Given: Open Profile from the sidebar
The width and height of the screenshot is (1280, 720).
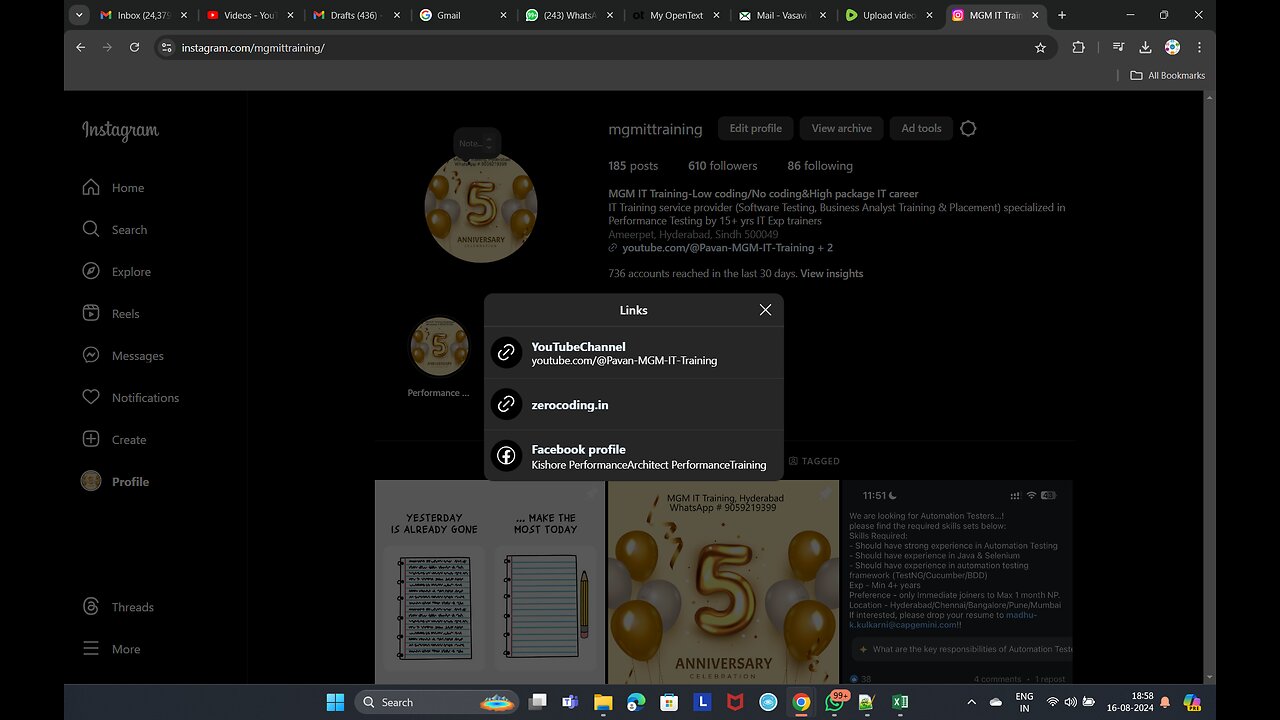Looking at the screenshot, I should click(x=115, y=482).
